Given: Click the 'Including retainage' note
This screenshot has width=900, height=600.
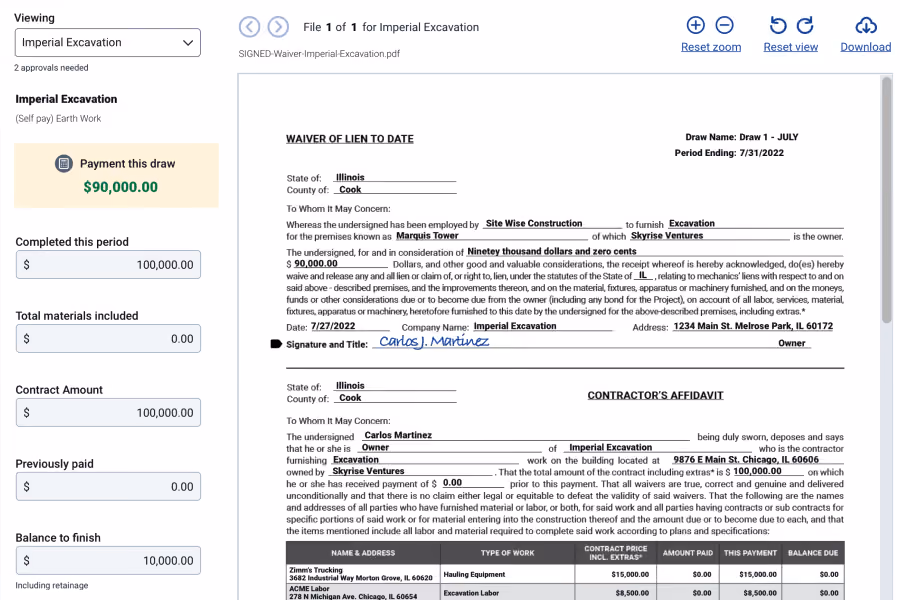Looking at the screenshot, I should point(52,586).
